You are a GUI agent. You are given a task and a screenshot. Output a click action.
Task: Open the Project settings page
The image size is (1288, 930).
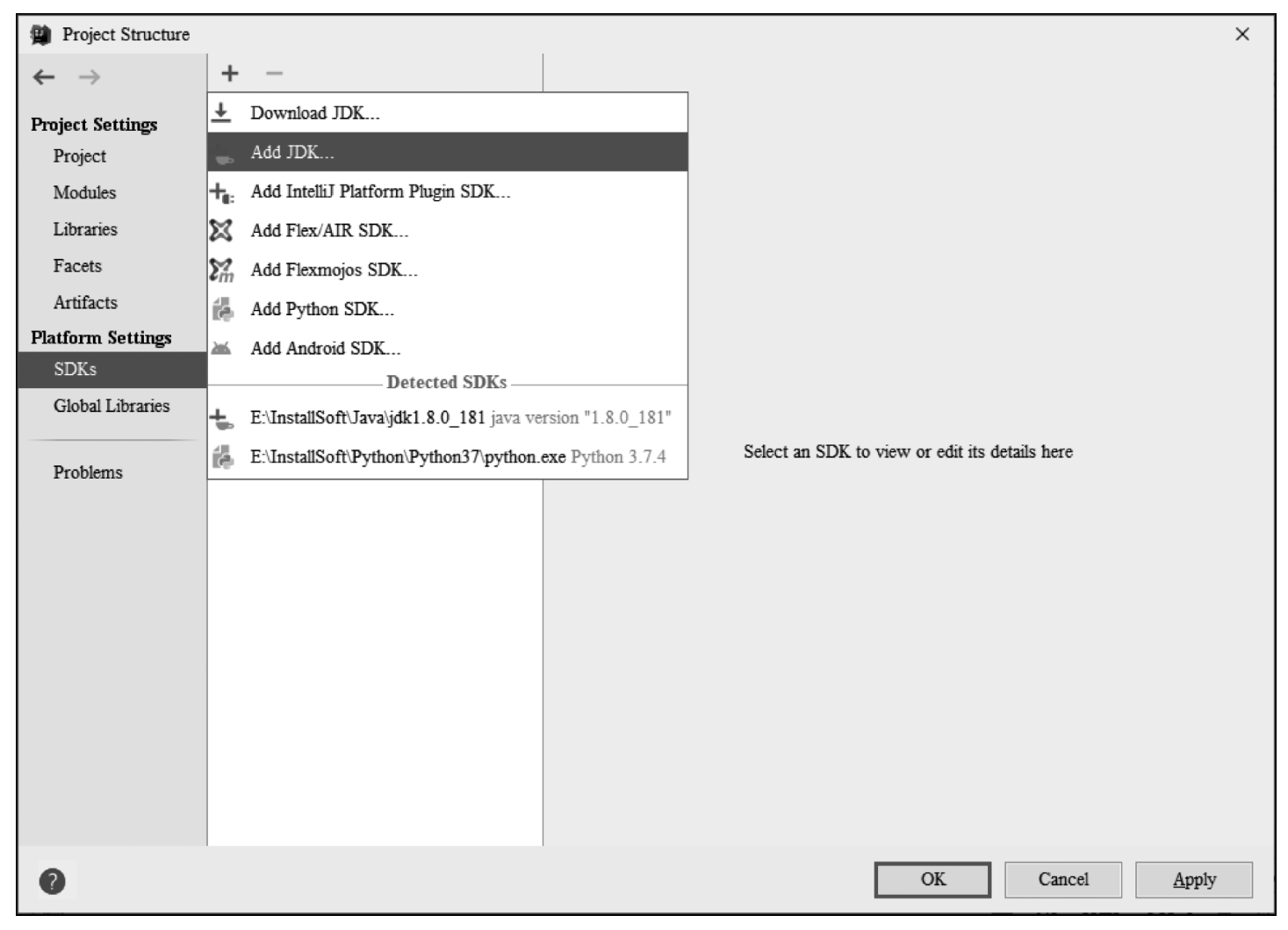[x=112, y=156]
